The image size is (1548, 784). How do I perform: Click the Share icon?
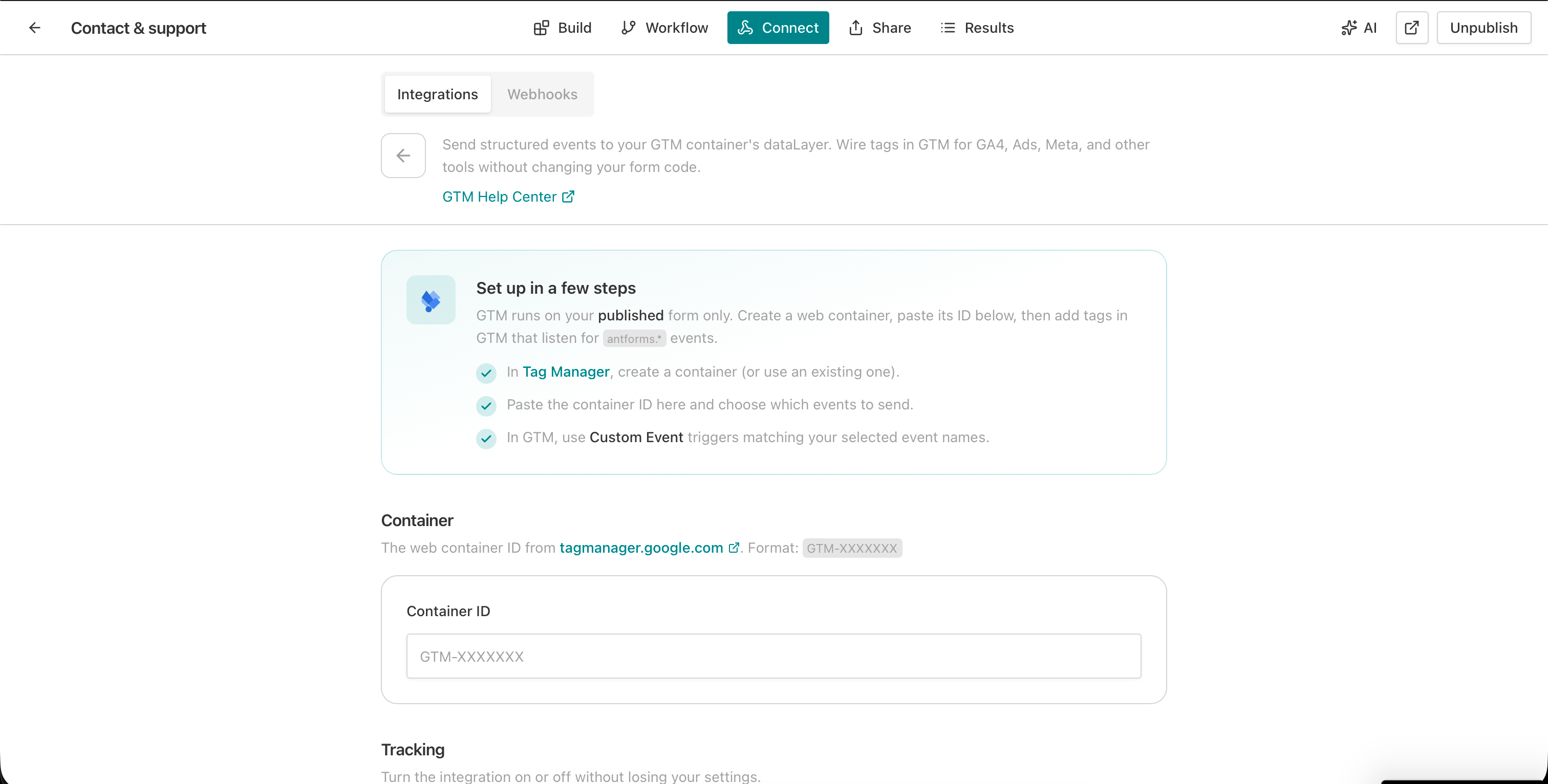click(856, 28)
